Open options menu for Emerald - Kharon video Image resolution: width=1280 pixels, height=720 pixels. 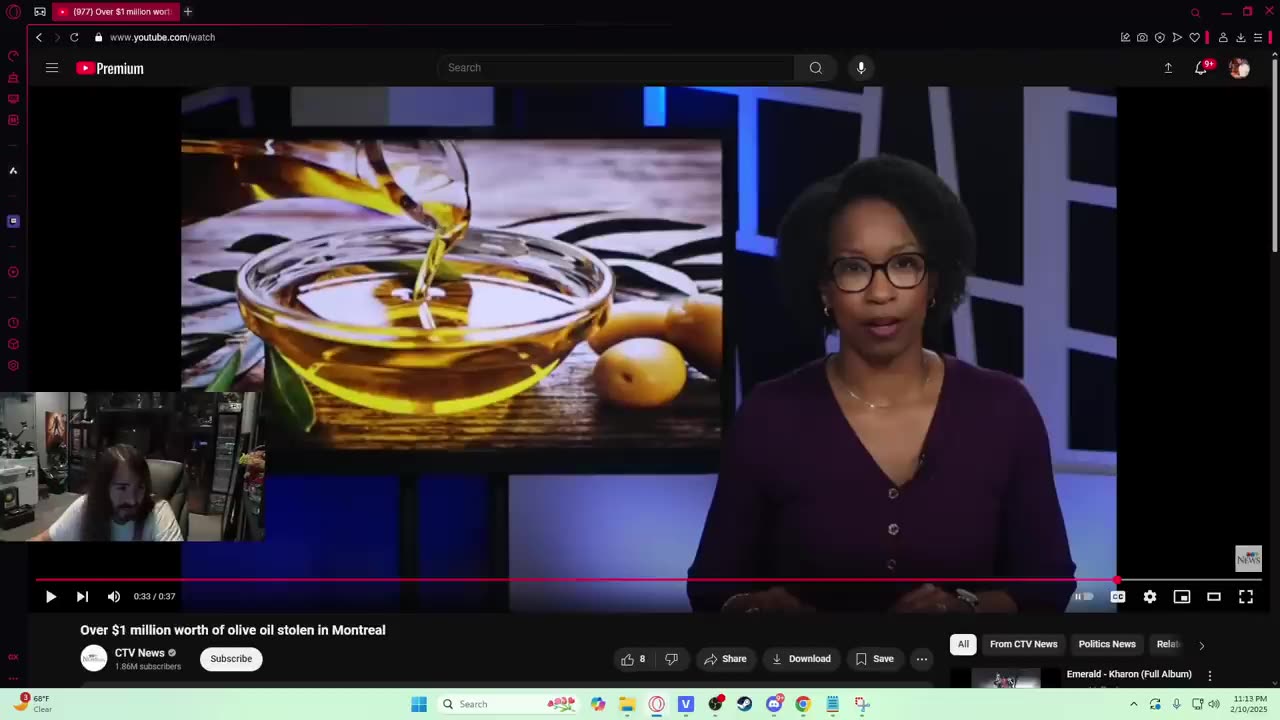point(1210,676)
